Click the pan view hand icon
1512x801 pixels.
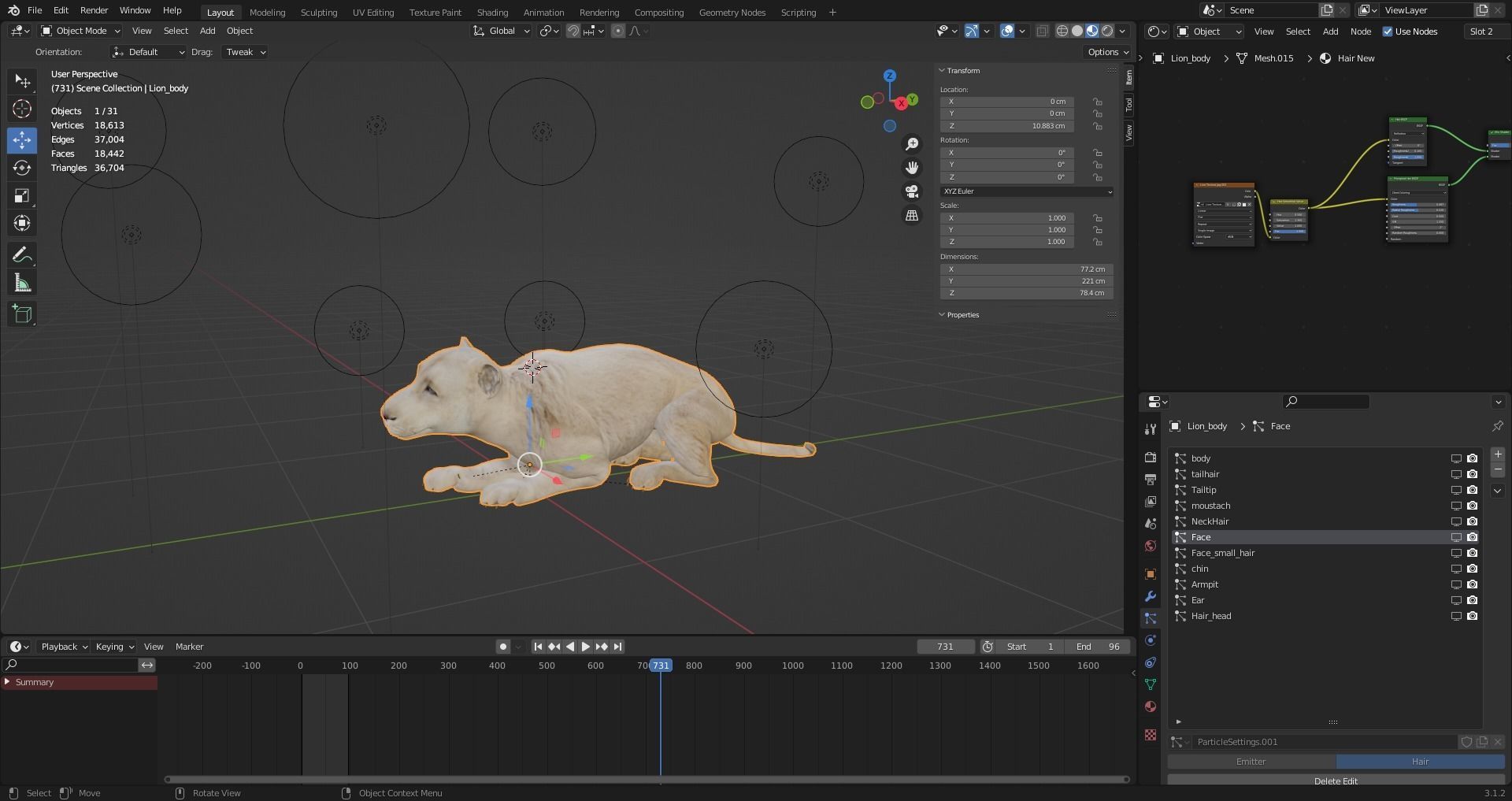(912, 168)
